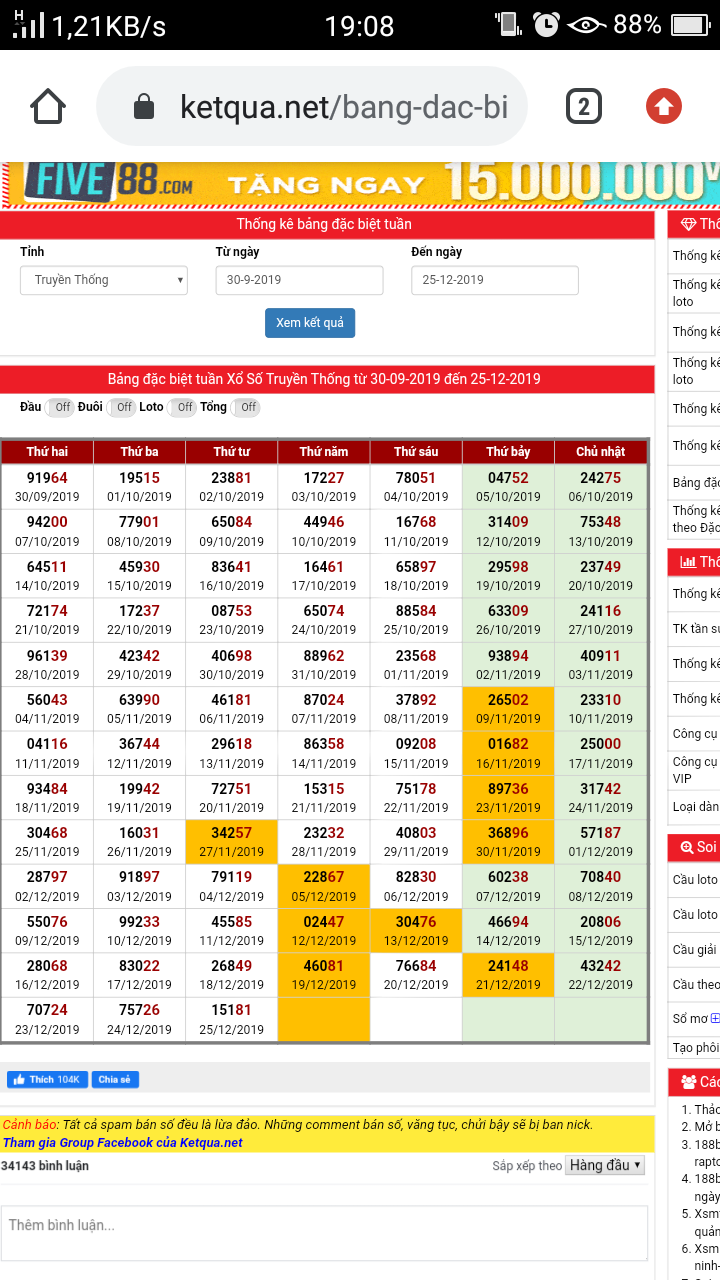The image size is (720, 1280).
Task: Select the Chủ nhật column header
Action: click(x=600, y=452)
